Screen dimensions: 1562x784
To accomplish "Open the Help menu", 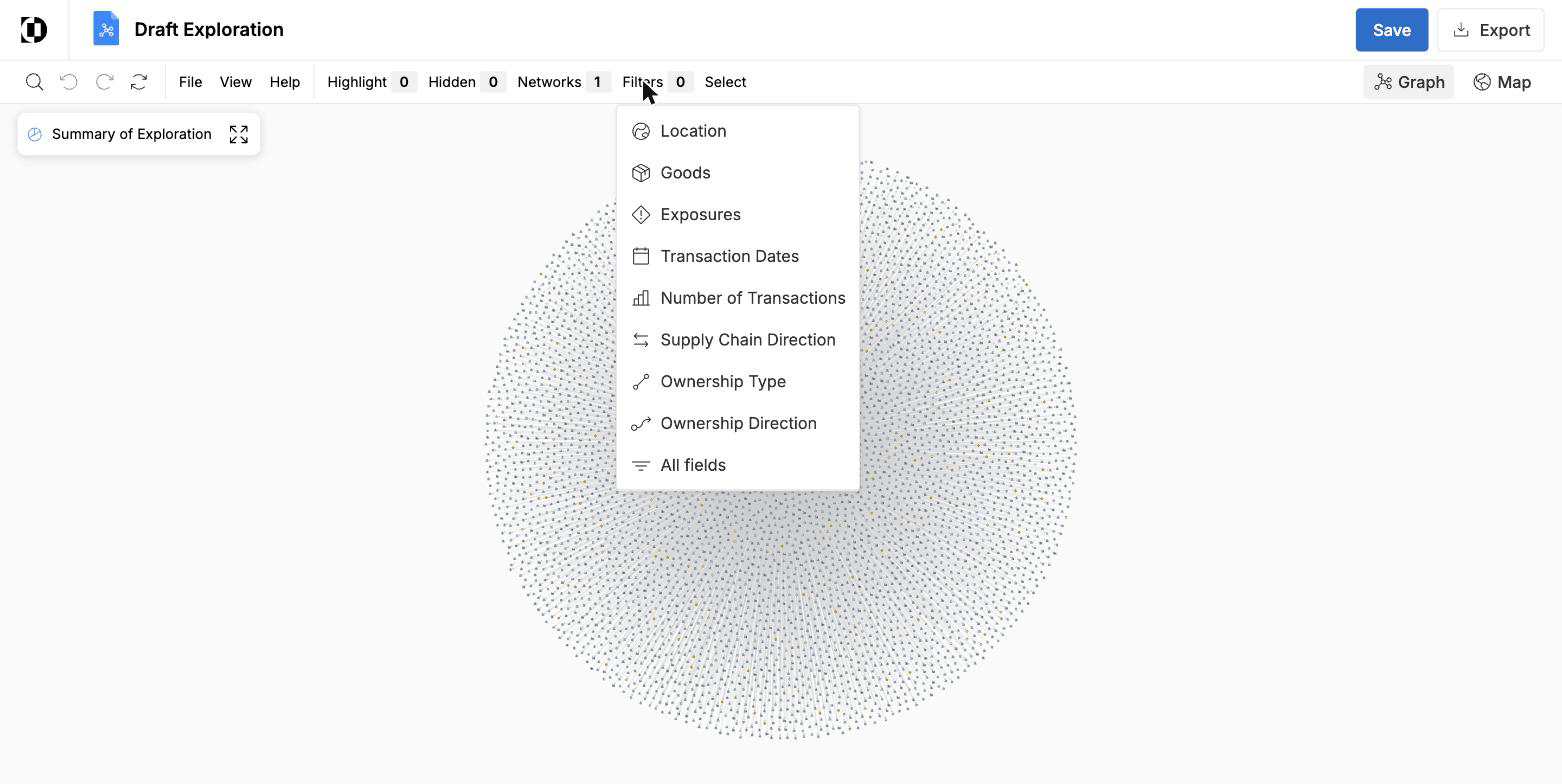I will pyautogui.click(x=285, y=82).
